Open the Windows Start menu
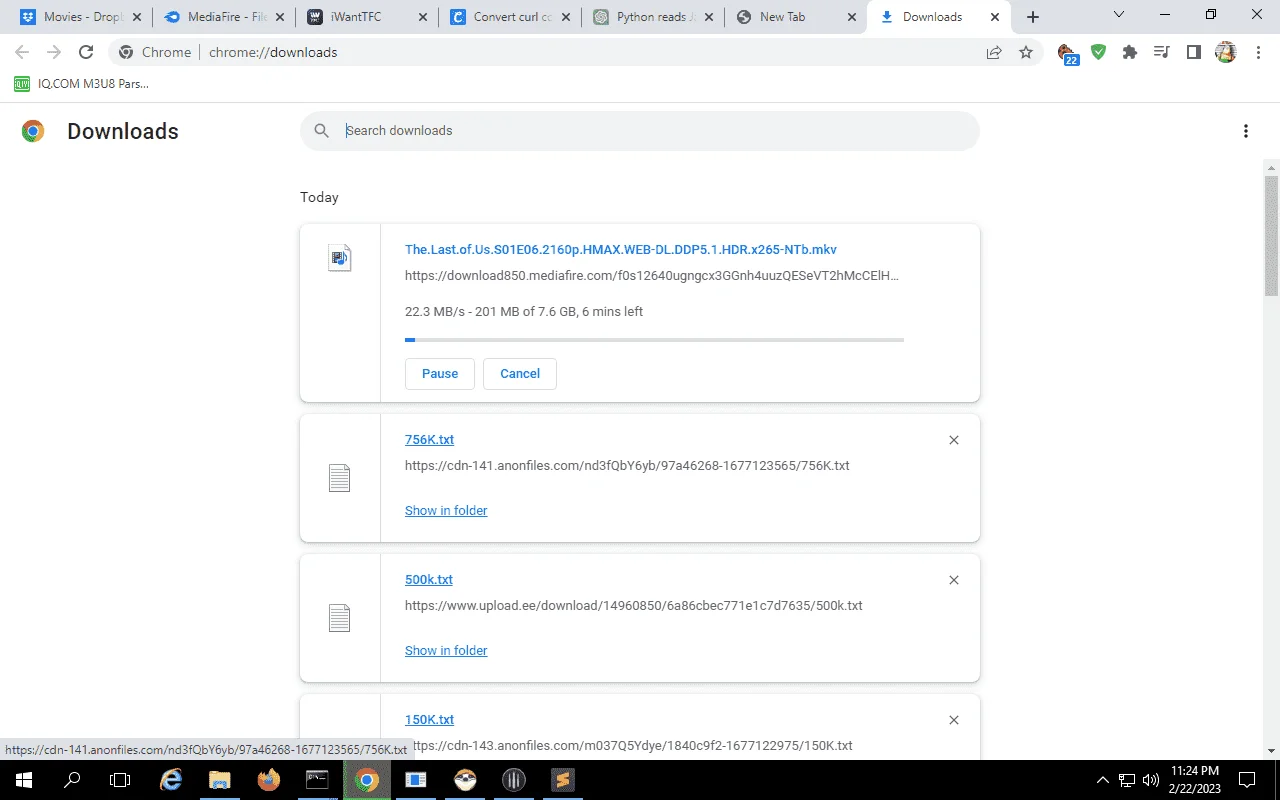The width and height of the screenshot is (1280, 800). click(x=24, y=780)
